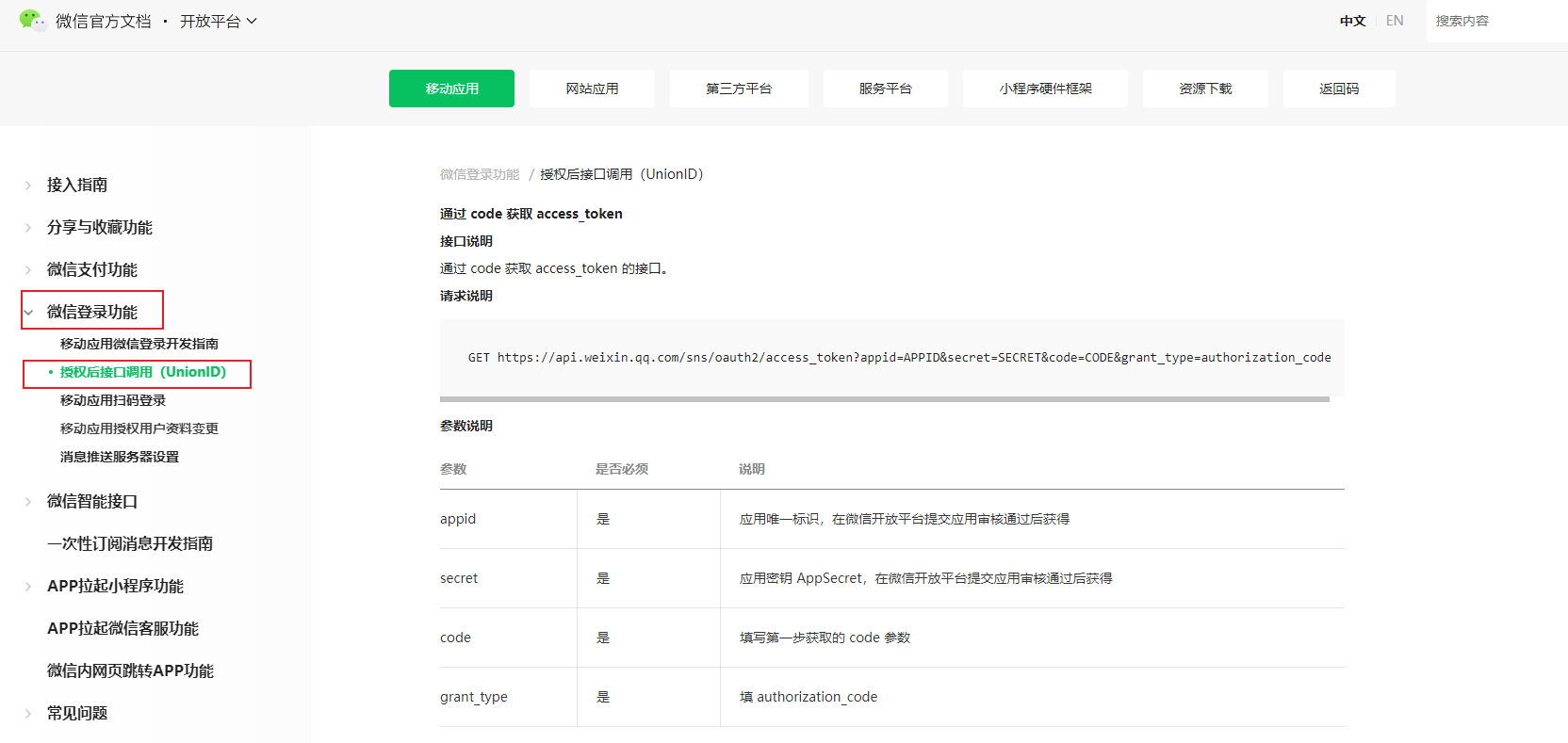Open 分享与收藏功能 in sidebar
This screenshot has height=743, width=1568.
(100, 227)
